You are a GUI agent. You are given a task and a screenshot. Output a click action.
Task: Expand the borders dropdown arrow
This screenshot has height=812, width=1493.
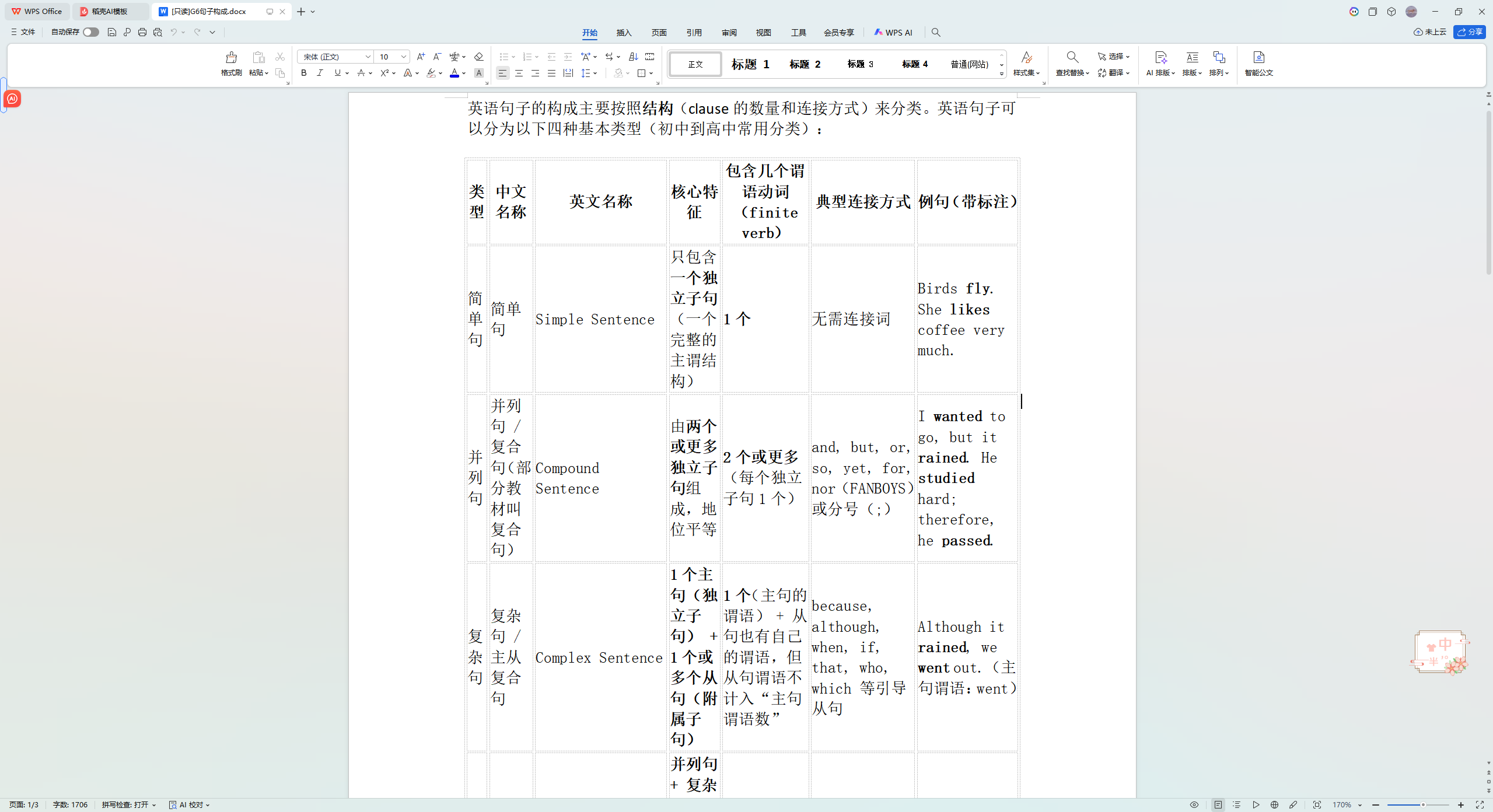(x=651, y=73)
